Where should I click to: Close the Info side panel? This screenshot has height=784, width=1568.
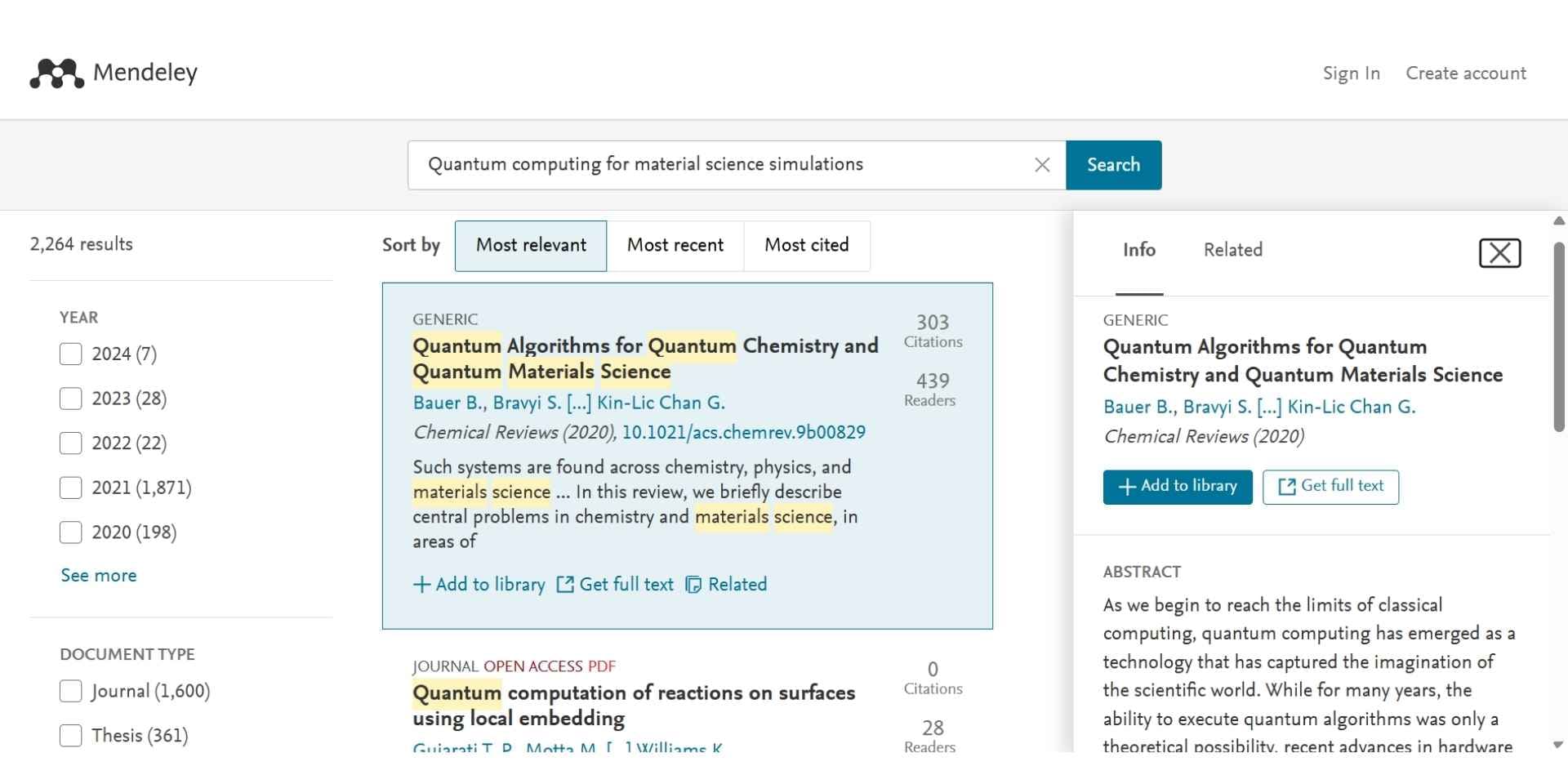(x=1499, y=253)
